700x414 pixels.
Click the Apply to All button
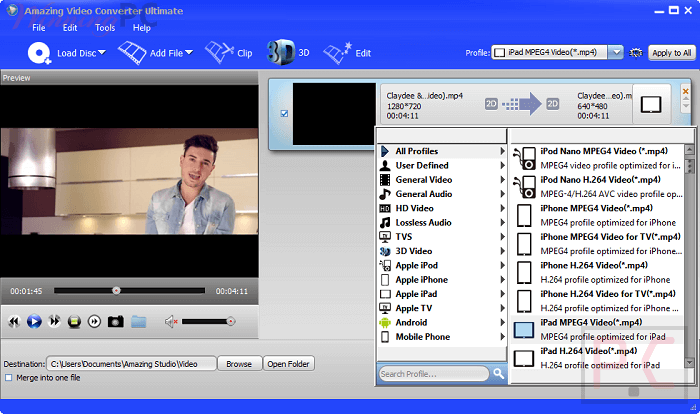pyautogui.click(x=671, y=53)
